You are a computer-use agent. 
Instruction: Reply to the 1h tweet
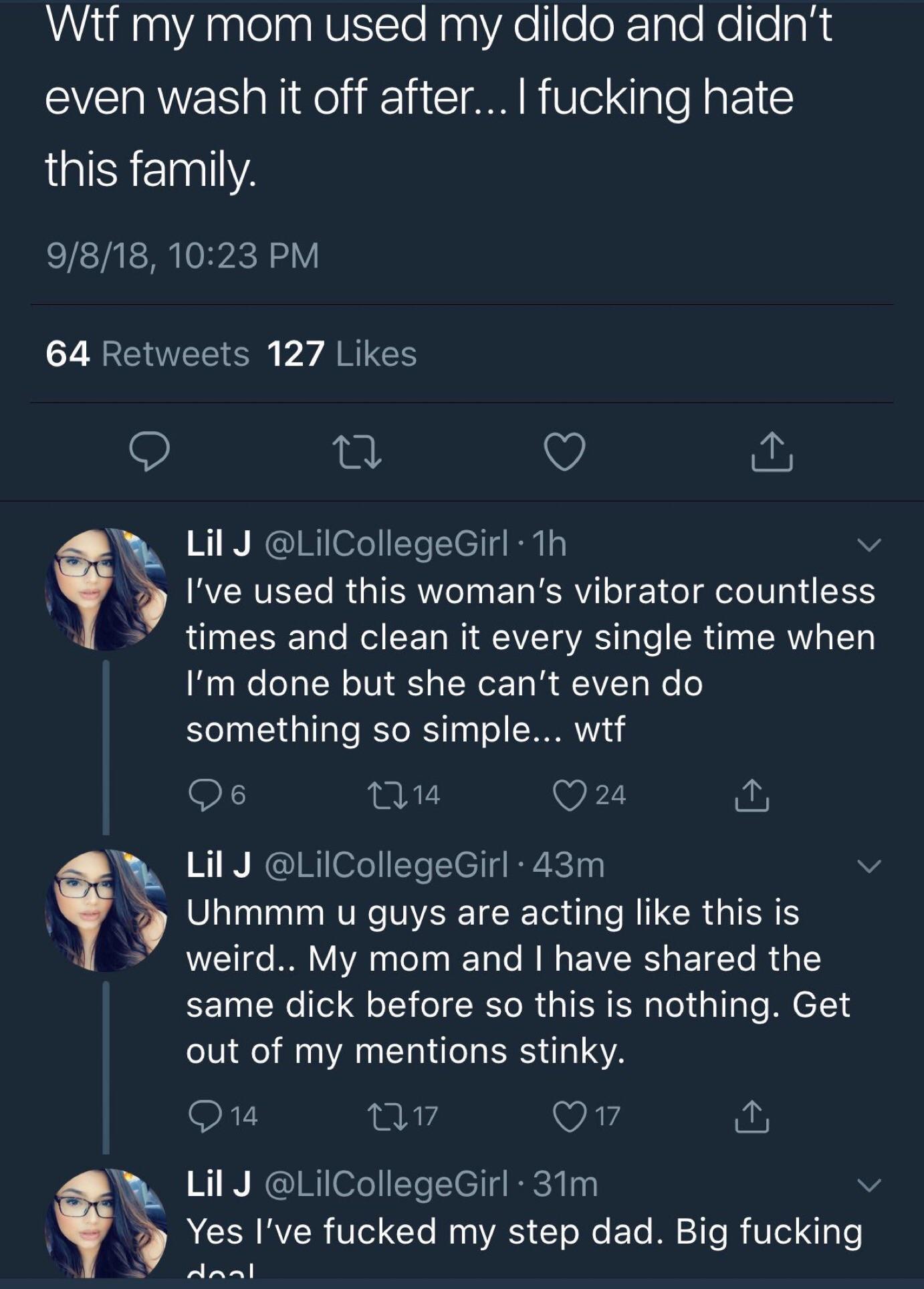(202, 795)
